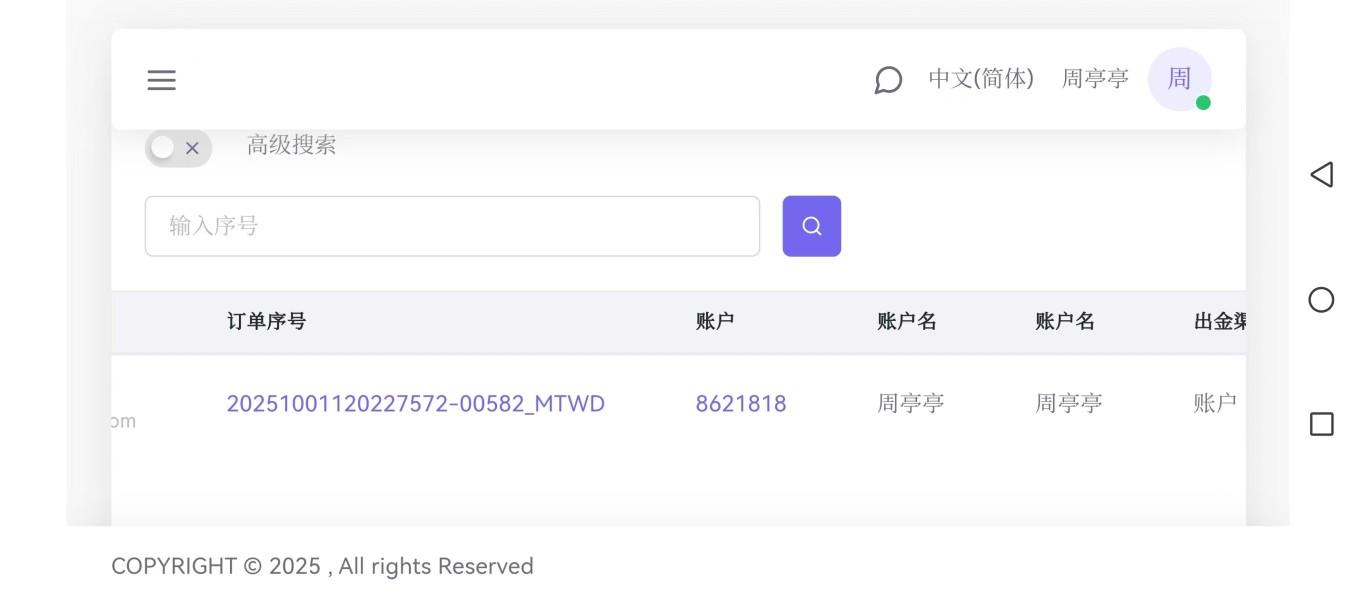Open the 中文(简体) language selector
The width and height of the screenshot is (1354, 600).
980,79
